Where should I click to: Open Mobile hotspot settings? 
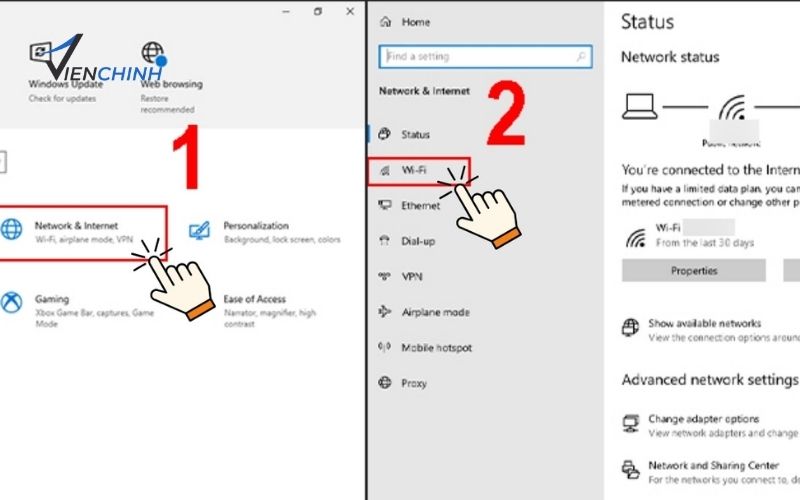click(x=425, y=347)
